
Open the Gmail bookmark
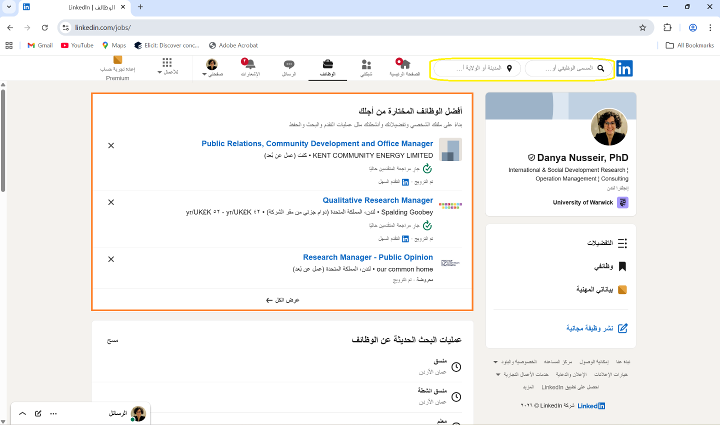[40, 45]
